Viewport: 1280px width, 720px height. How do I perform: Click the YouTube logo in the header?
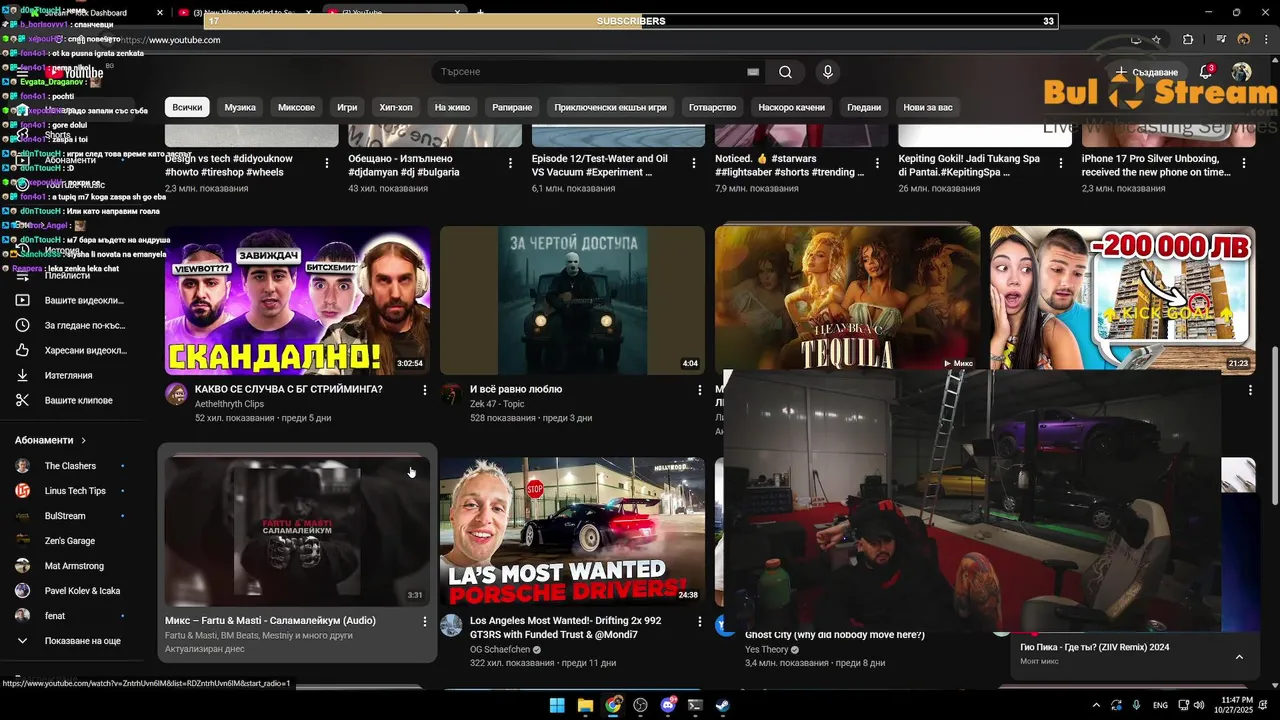pos(74,72)
